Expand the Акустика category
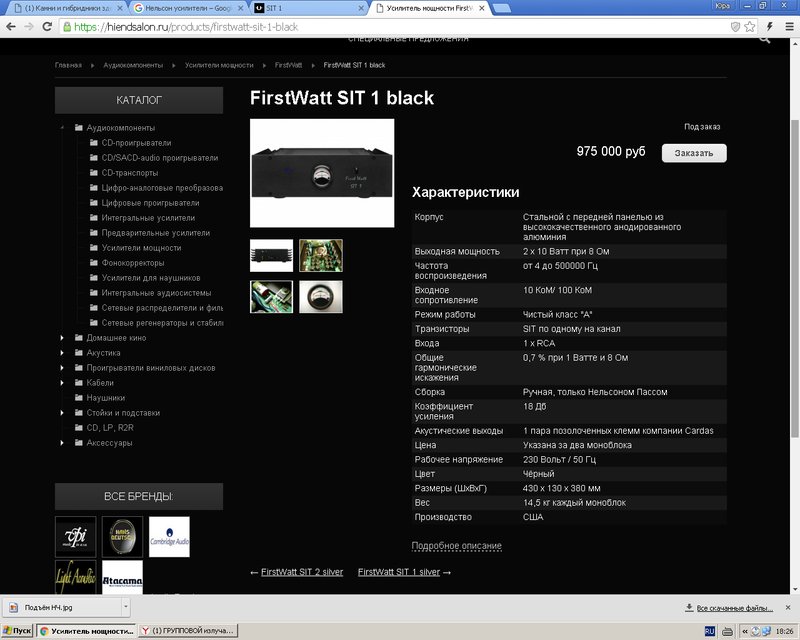Image resolution: width=800 pixels, height=640 pixels. pyautogui.click(x=62, y=353)
